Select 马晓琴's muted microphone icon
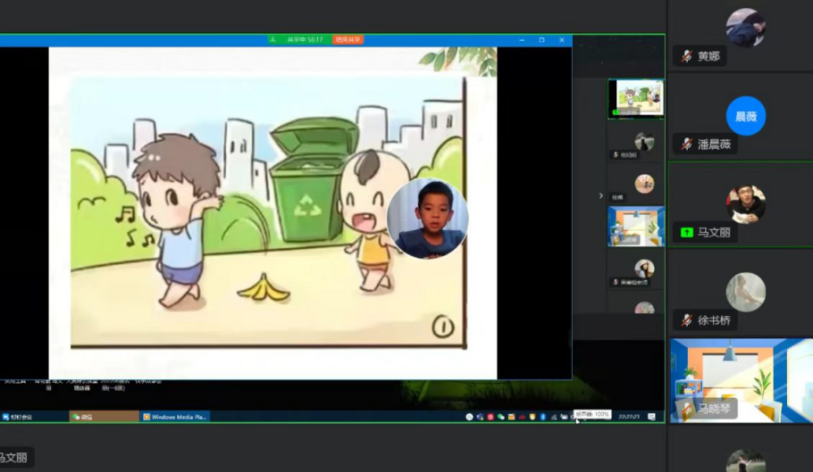 [686, 409]
